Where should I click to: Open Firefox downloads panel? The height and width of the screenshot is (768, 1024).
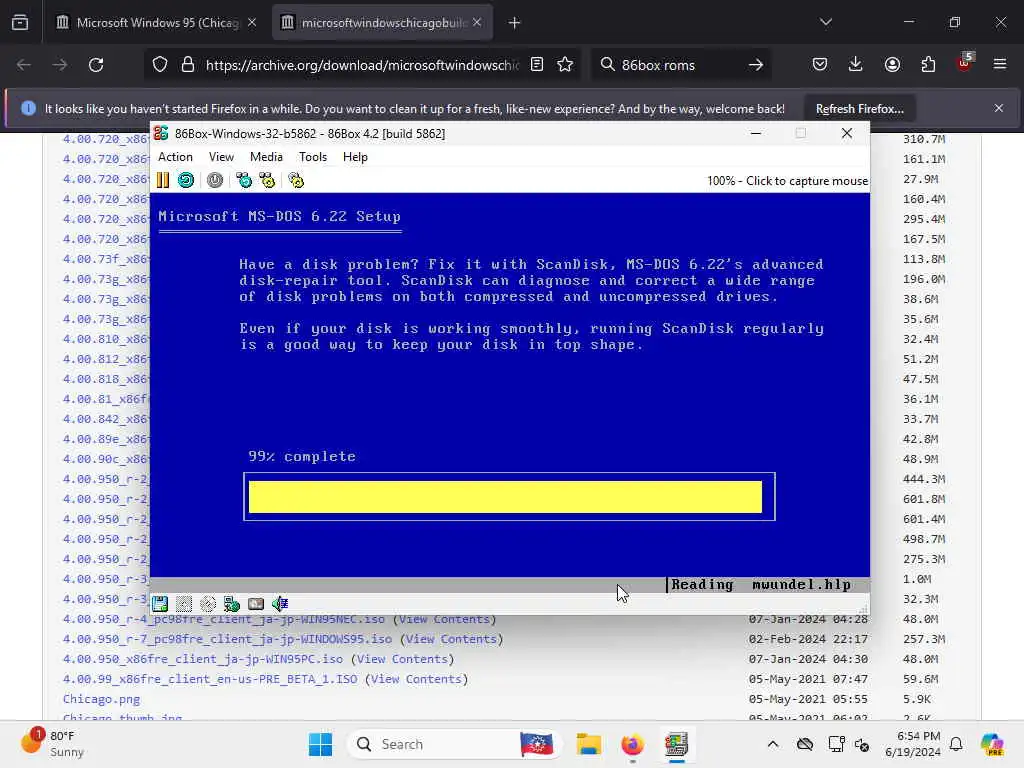coord(856,65)
